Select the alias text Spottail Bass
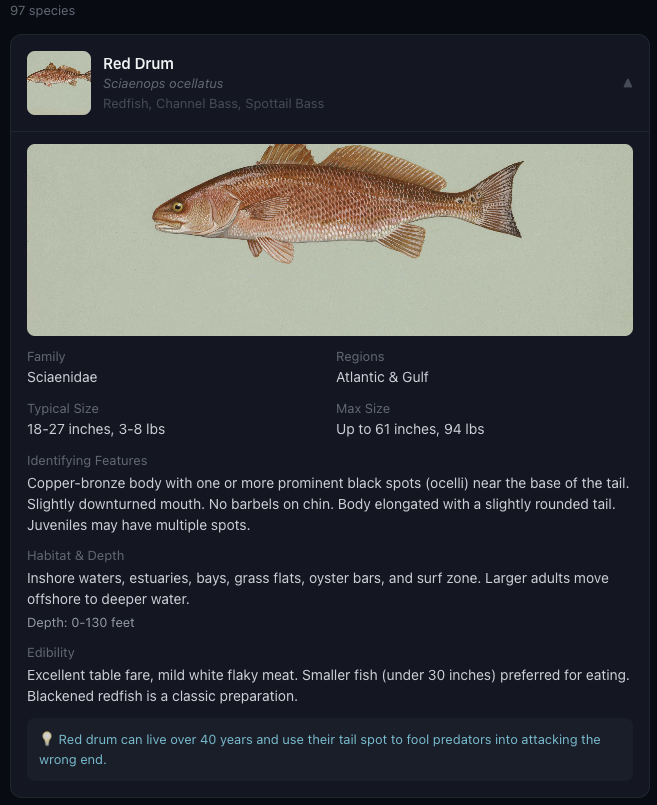Image resolution: width=657 pixels, height=805 pixels. pos(286,103)
